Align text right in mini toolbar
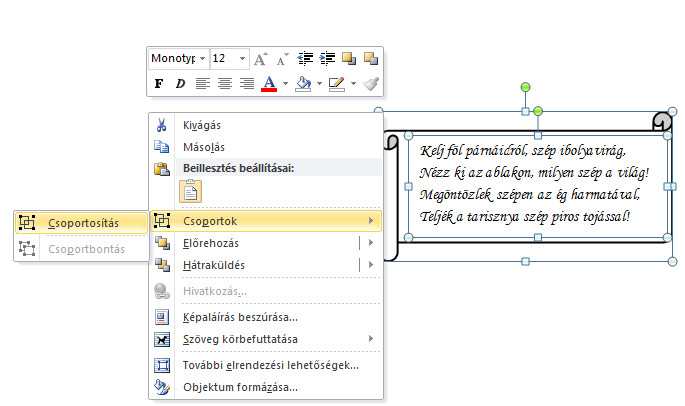Image resolution: width=685 pixels, height=406 pixels. 247,83
